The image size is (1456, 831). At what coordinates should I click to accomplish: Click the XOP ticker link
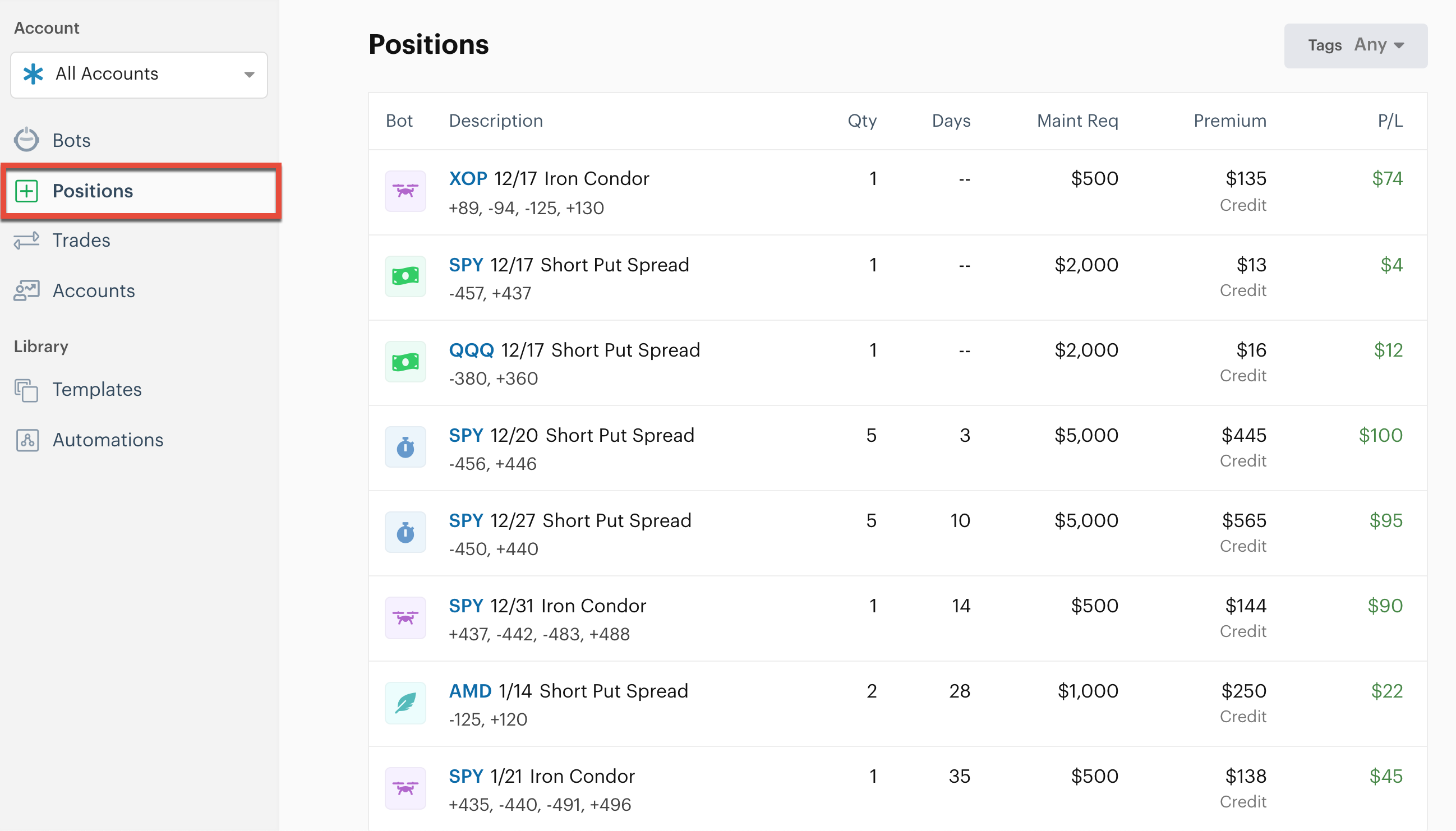tap(468, 179)
